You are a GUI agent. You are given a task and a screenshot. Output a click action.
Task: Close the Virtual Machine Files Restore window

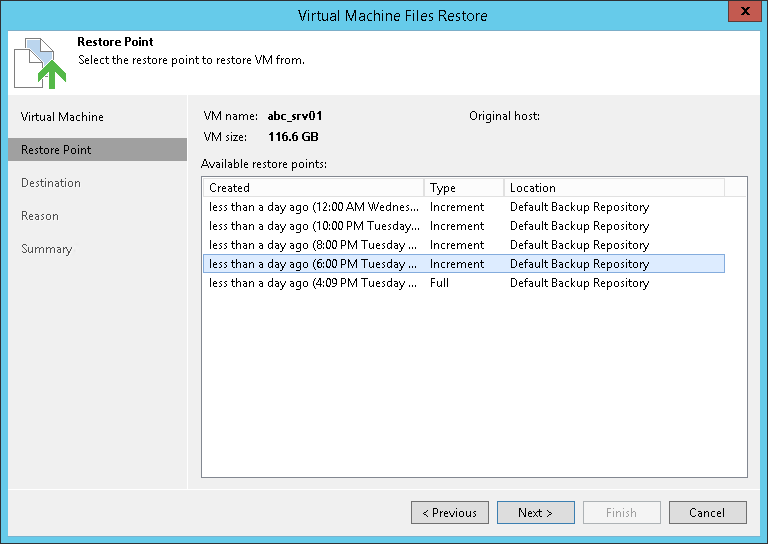click(740, 14)
